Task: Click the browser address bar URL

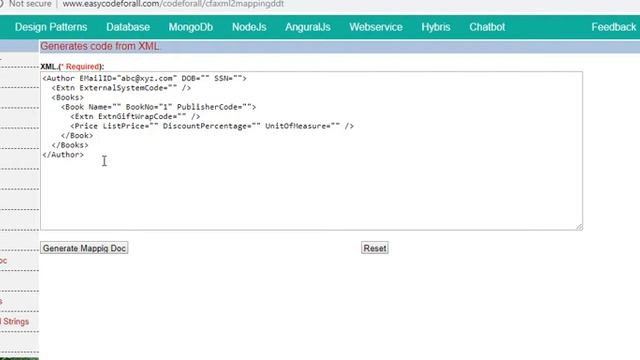Action: point(173,4)
